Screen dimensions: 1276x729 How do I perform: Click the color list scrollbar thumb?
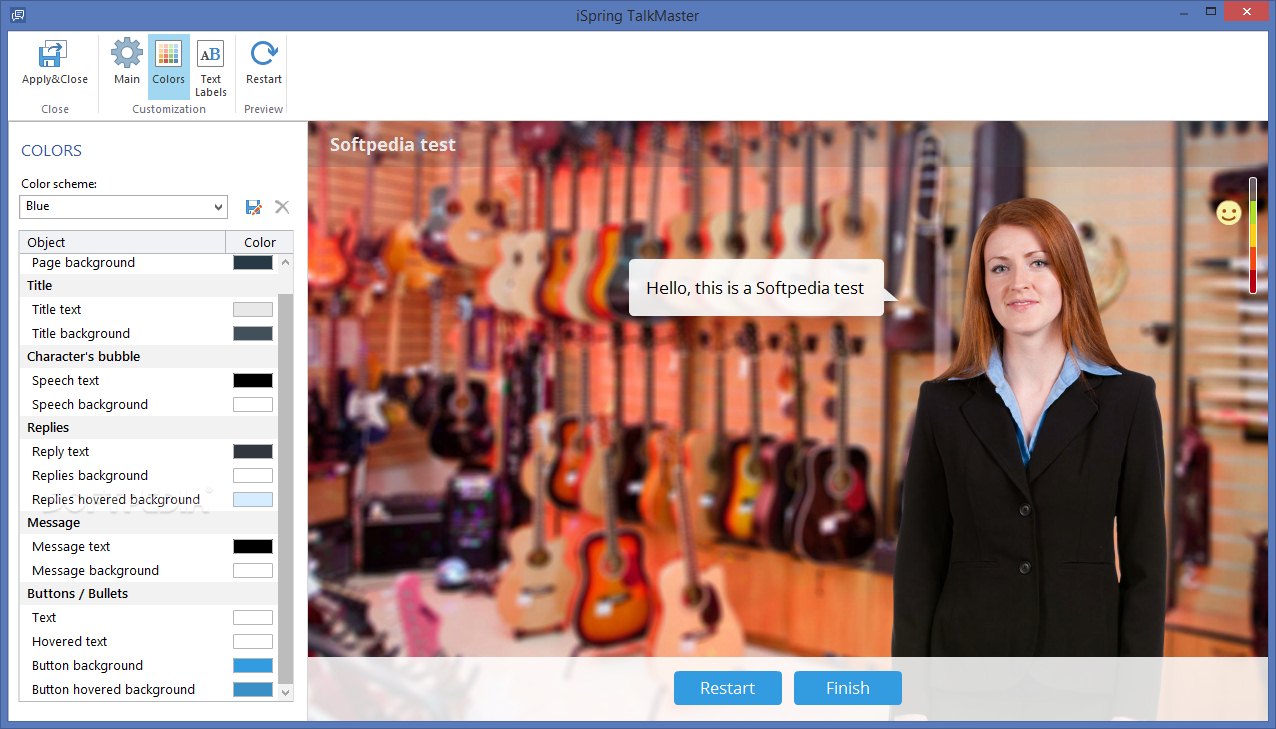[x=286, y=488]
